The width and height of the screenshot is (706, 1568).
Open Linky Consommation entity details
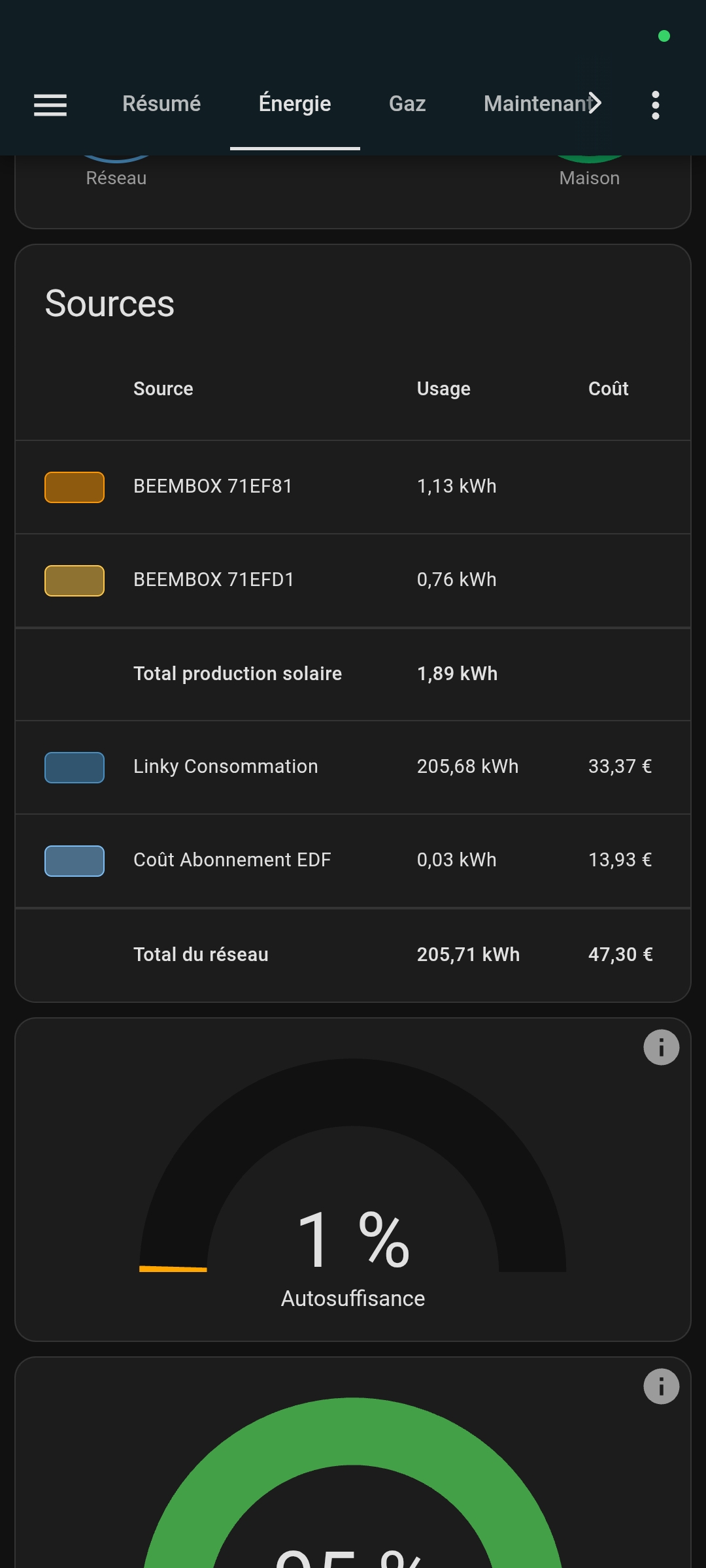pyautogui.click(x=226, y=767)
